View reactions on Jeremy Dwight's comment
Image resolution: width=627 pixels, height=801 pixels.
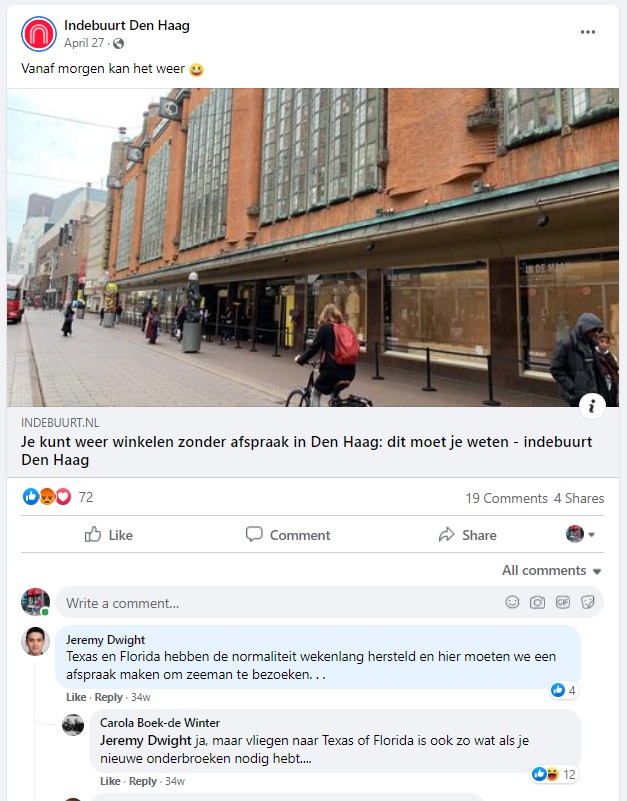click(x=563, y=690)
